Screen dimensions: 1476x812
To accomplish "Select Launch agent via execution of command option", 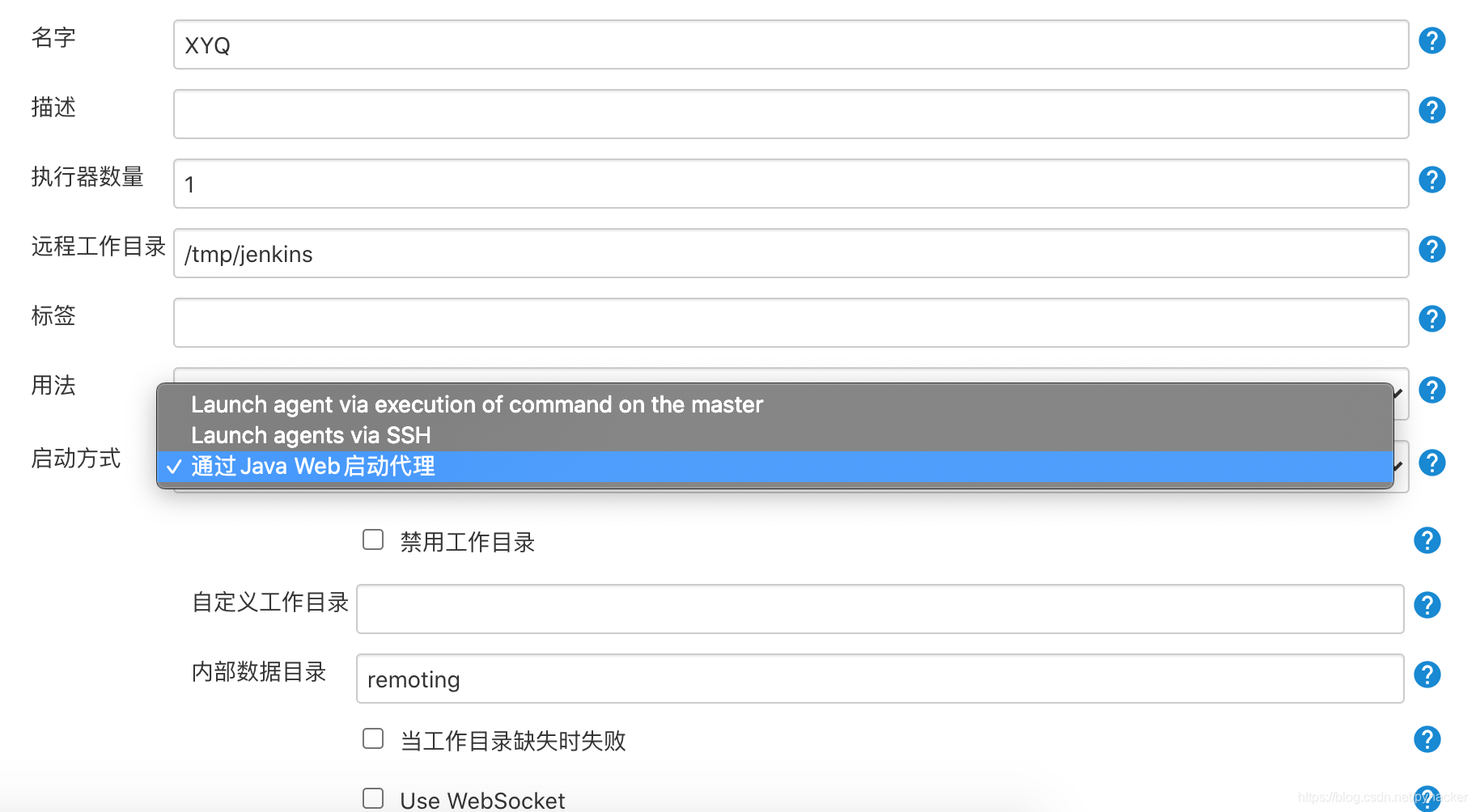I will point(774,404).
